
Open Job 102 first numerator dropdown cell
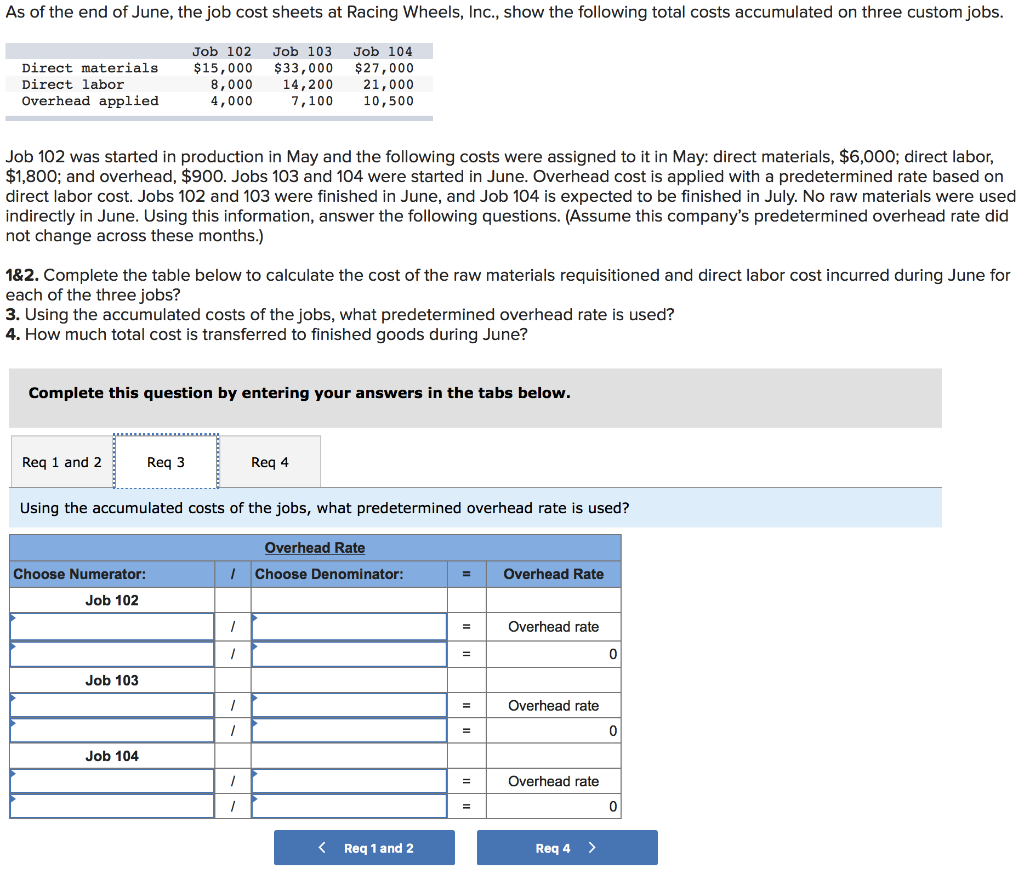click(x=112, y=626)
